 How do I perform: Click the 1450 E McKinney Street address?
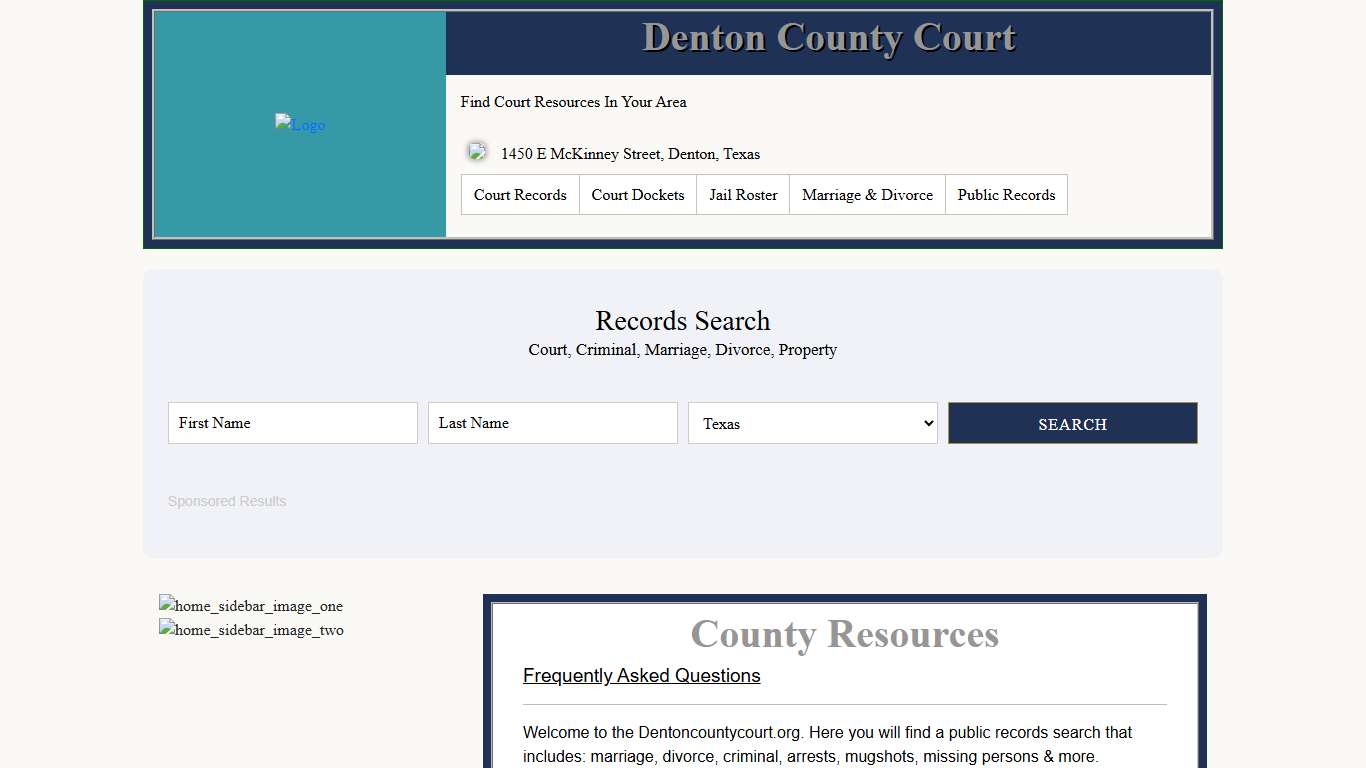point(630,154)
